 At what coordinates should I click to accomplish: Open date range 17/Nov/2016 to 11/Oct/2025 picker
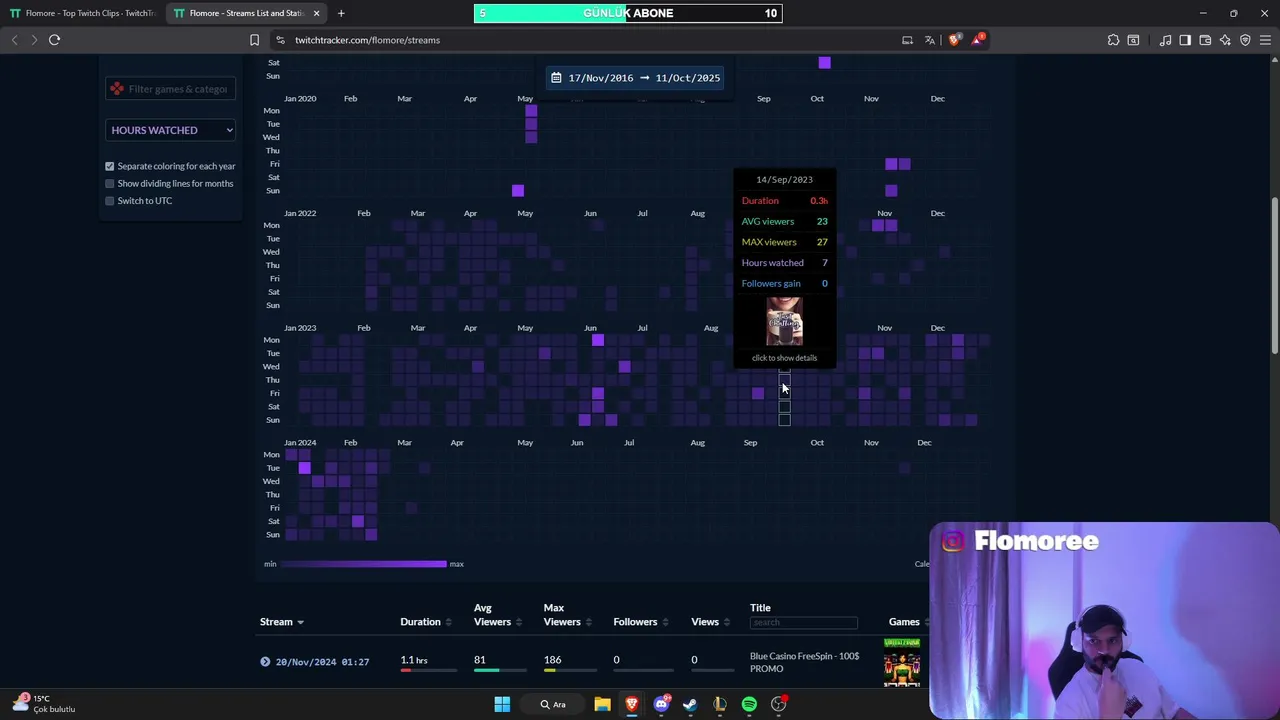point(635,78)
